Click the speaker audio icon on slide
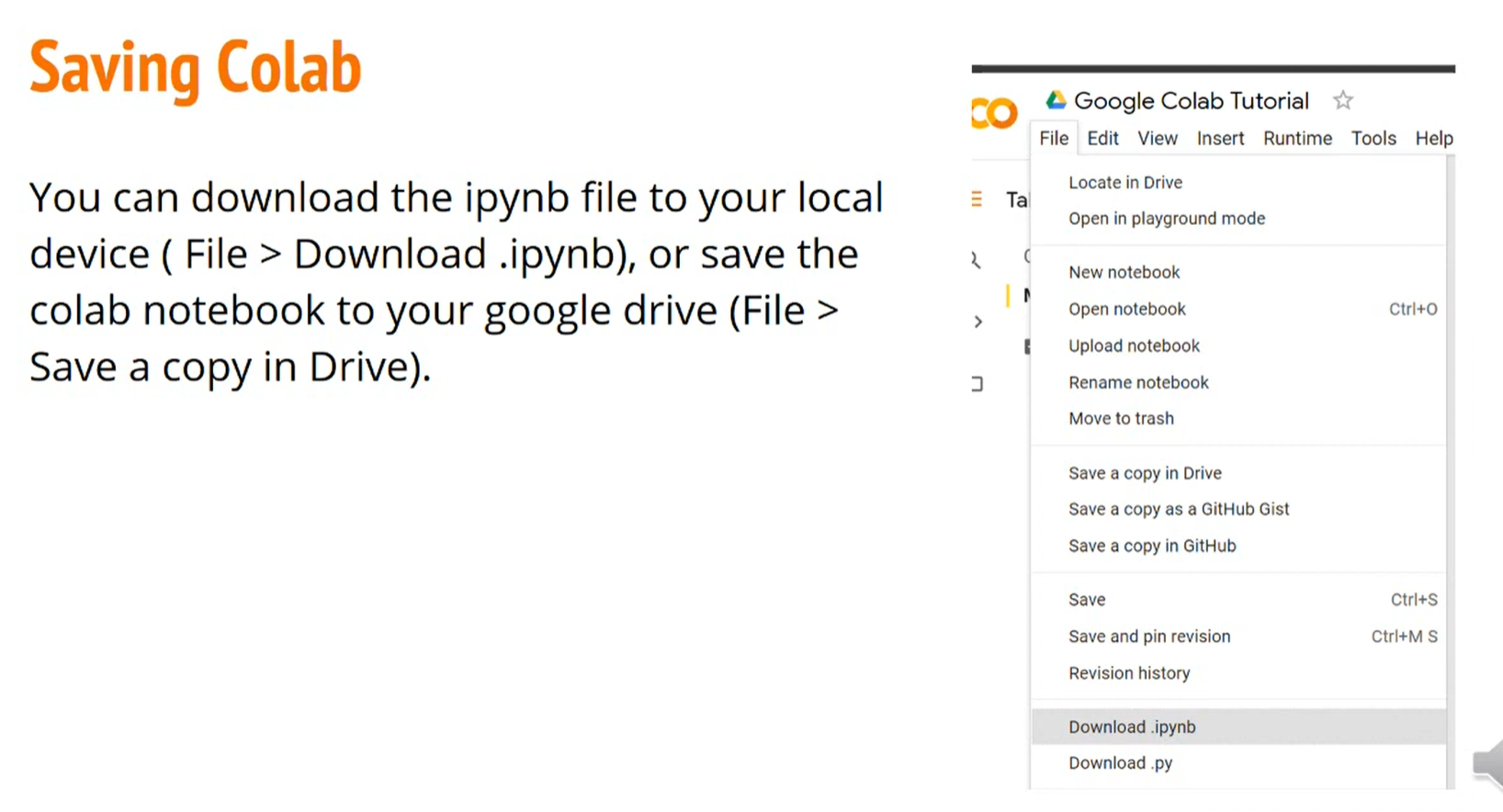The height and width of the screenshot is (812, 1503). tap(1487, 762)
